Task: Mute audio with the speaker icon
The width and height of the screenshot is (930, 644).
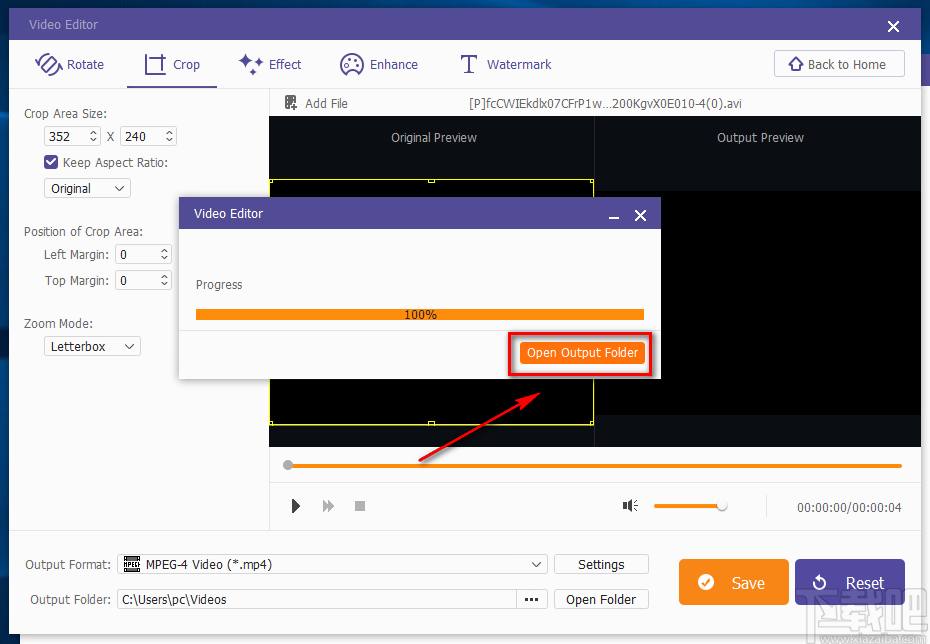Action: [x=630, y=506]
